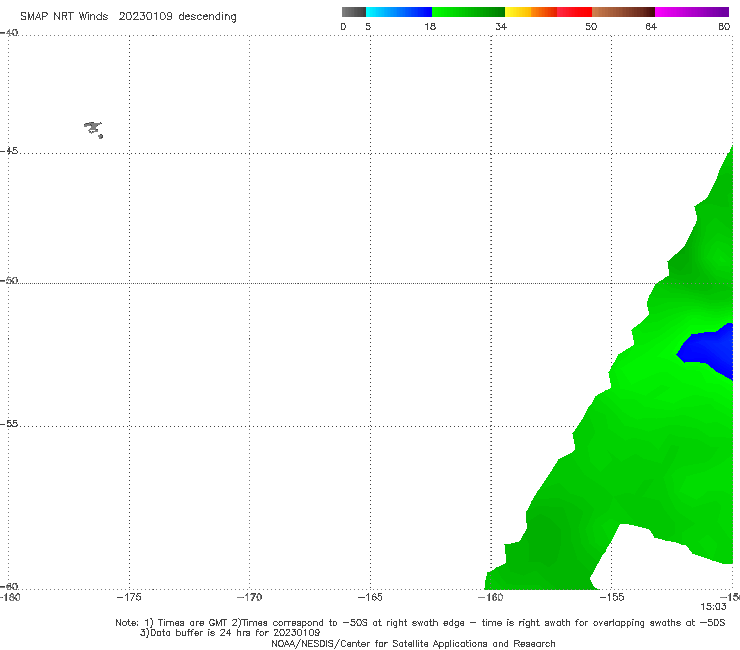Click the gray segment of the color bar
This screenshot has width=740, height=650.
point(353,12)
